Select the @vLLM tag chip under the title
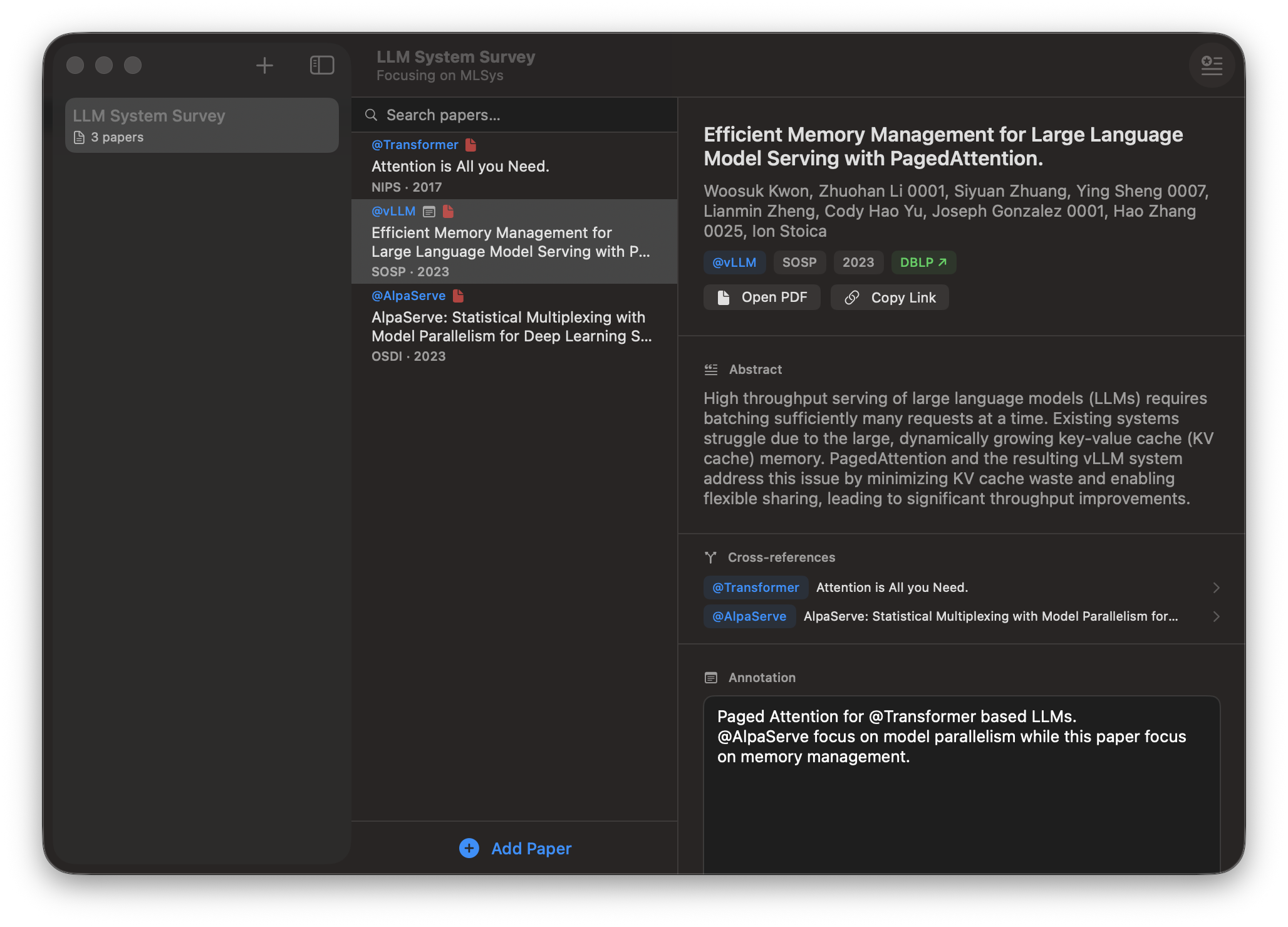This screenshot has height=927, width=1288. (734, 262)
